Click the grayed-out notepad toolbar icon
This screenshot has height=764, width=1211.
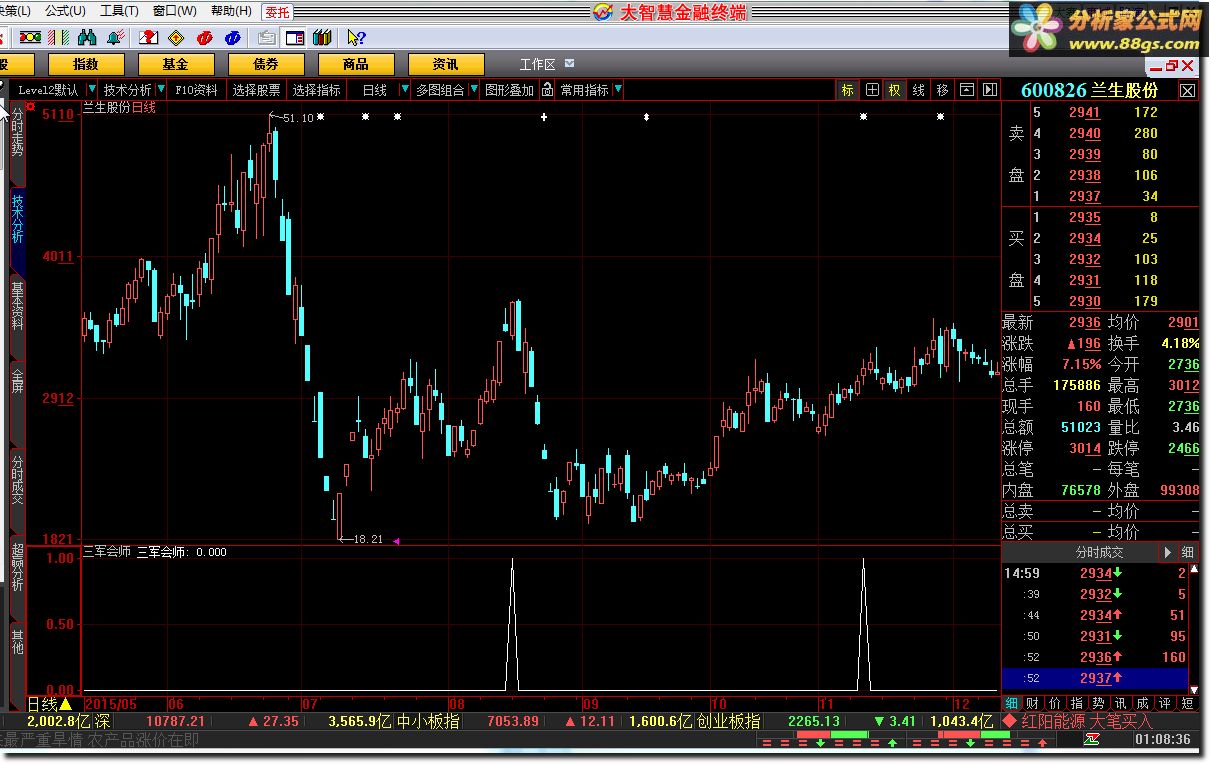coord(267,38)
